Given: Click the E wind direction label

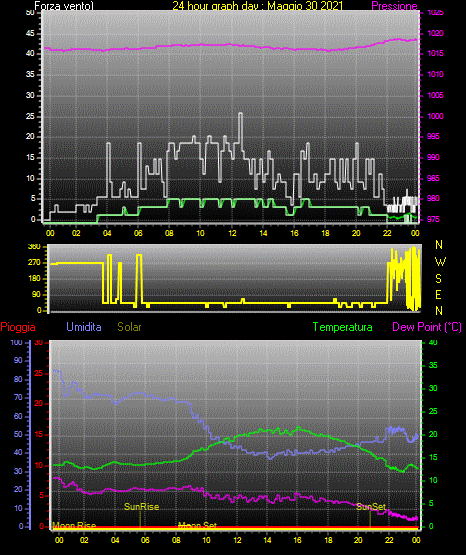Looking at the screenshot, I should [x=438, y=294].
